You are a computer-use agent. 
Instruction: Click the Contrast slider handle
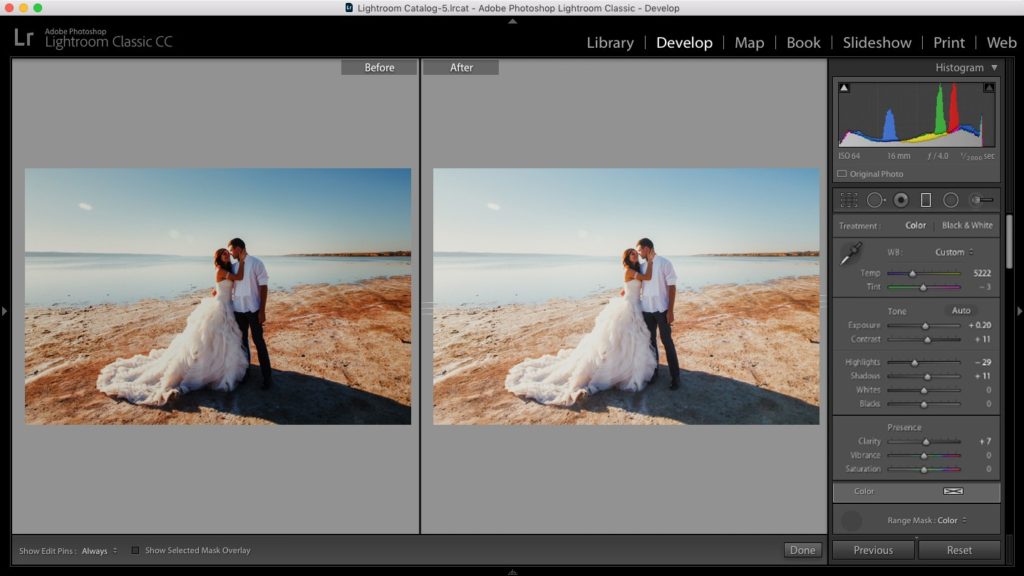tap(927, 340)
